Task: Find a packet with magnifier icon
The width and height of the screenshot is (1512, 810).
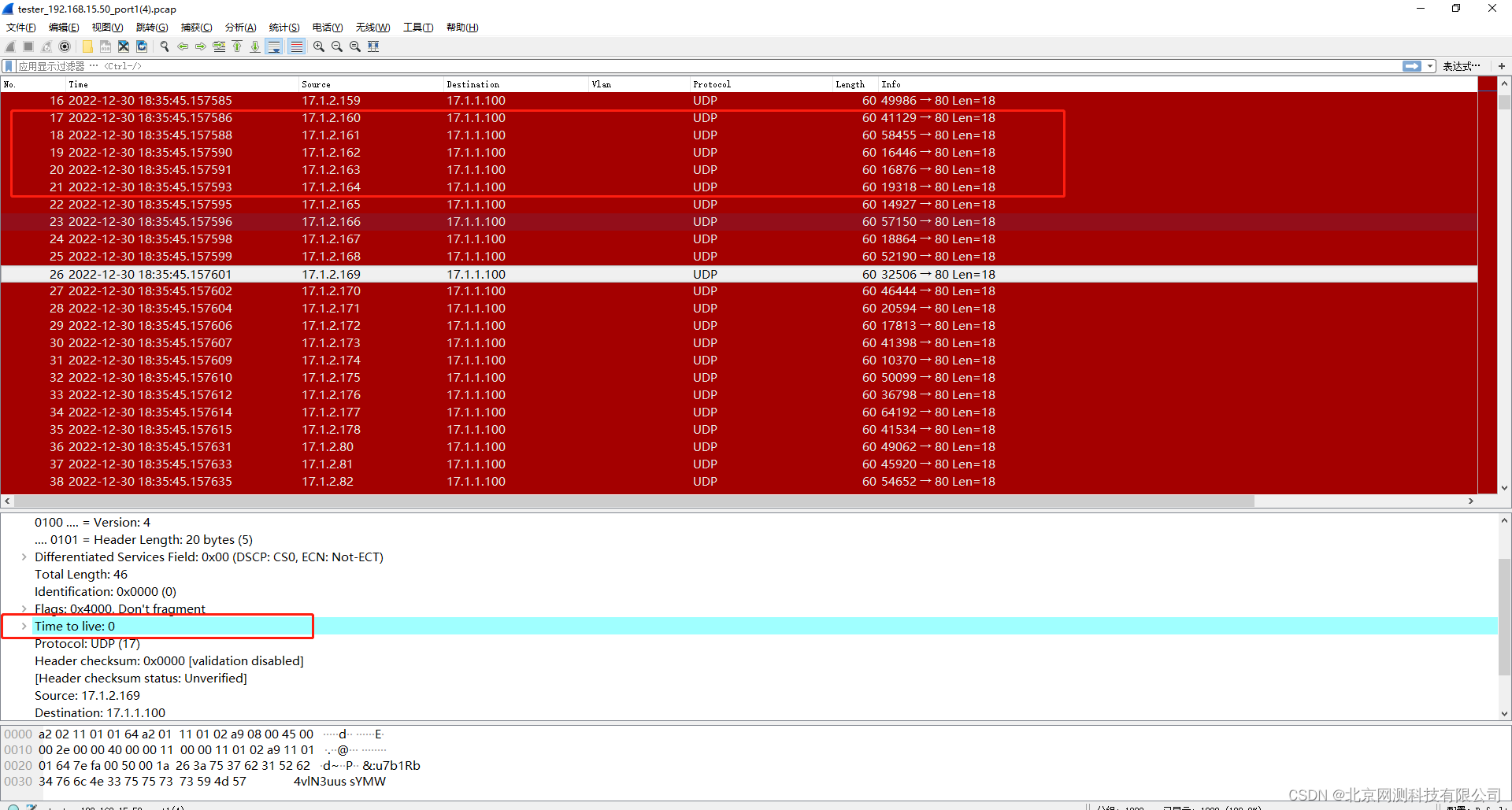Action: 165,46
